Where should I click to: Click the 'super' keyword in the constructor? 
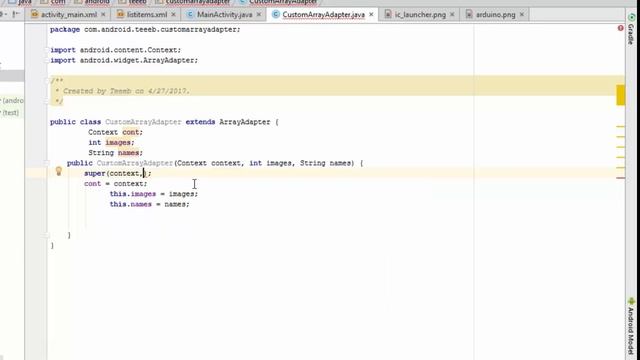pos(95,173)
